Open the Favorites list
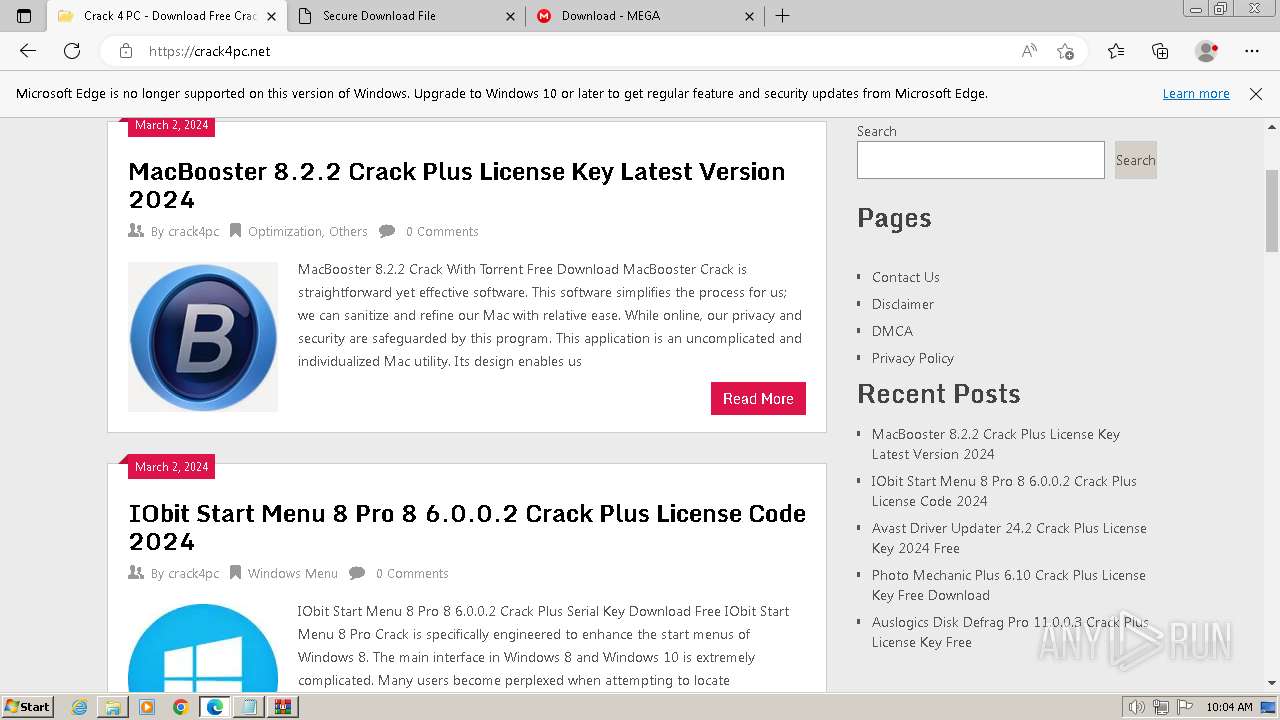 1116,51
